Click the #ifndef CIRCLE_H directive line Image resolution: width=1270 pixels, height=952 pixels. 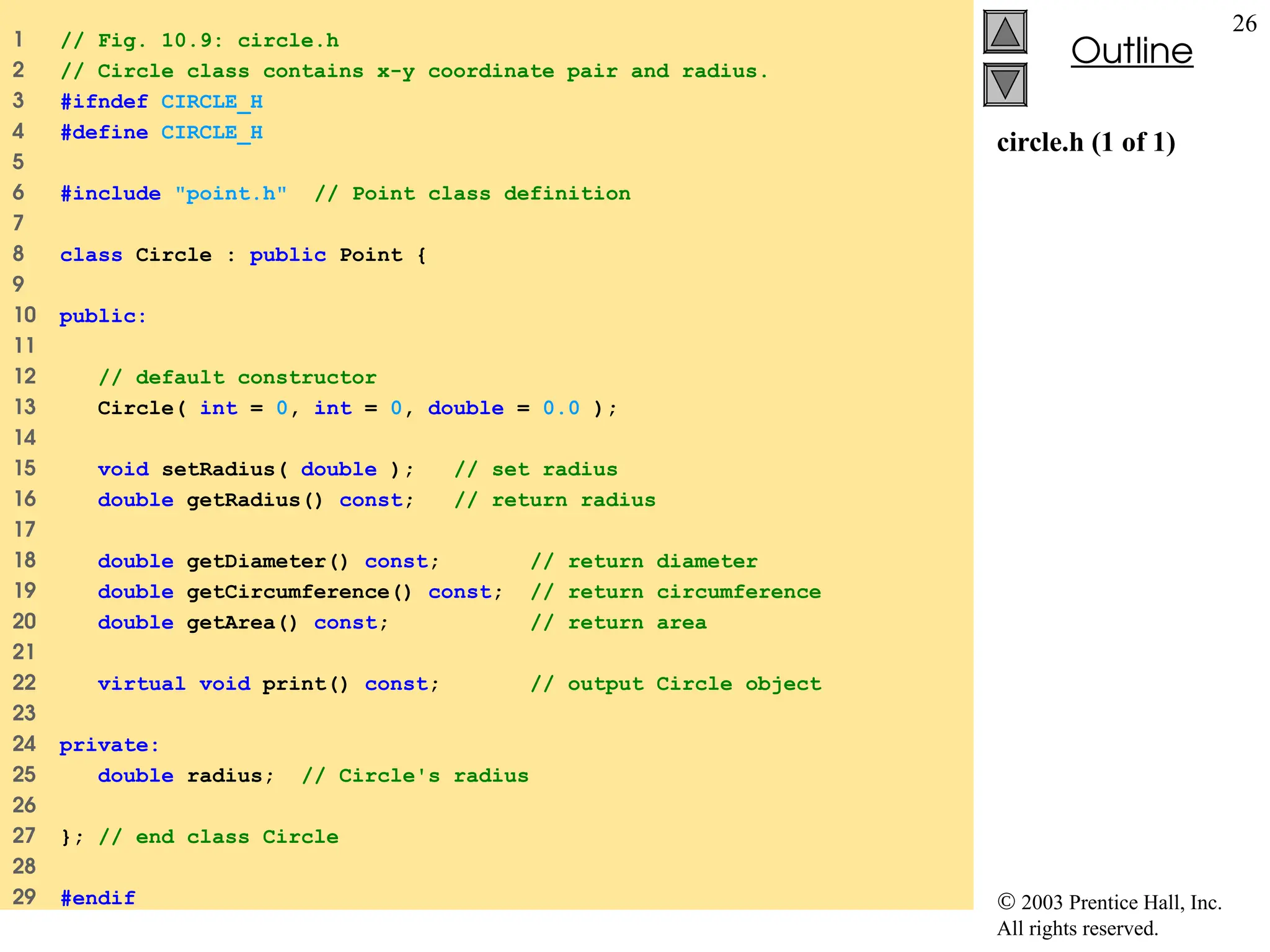click(161, 102)
